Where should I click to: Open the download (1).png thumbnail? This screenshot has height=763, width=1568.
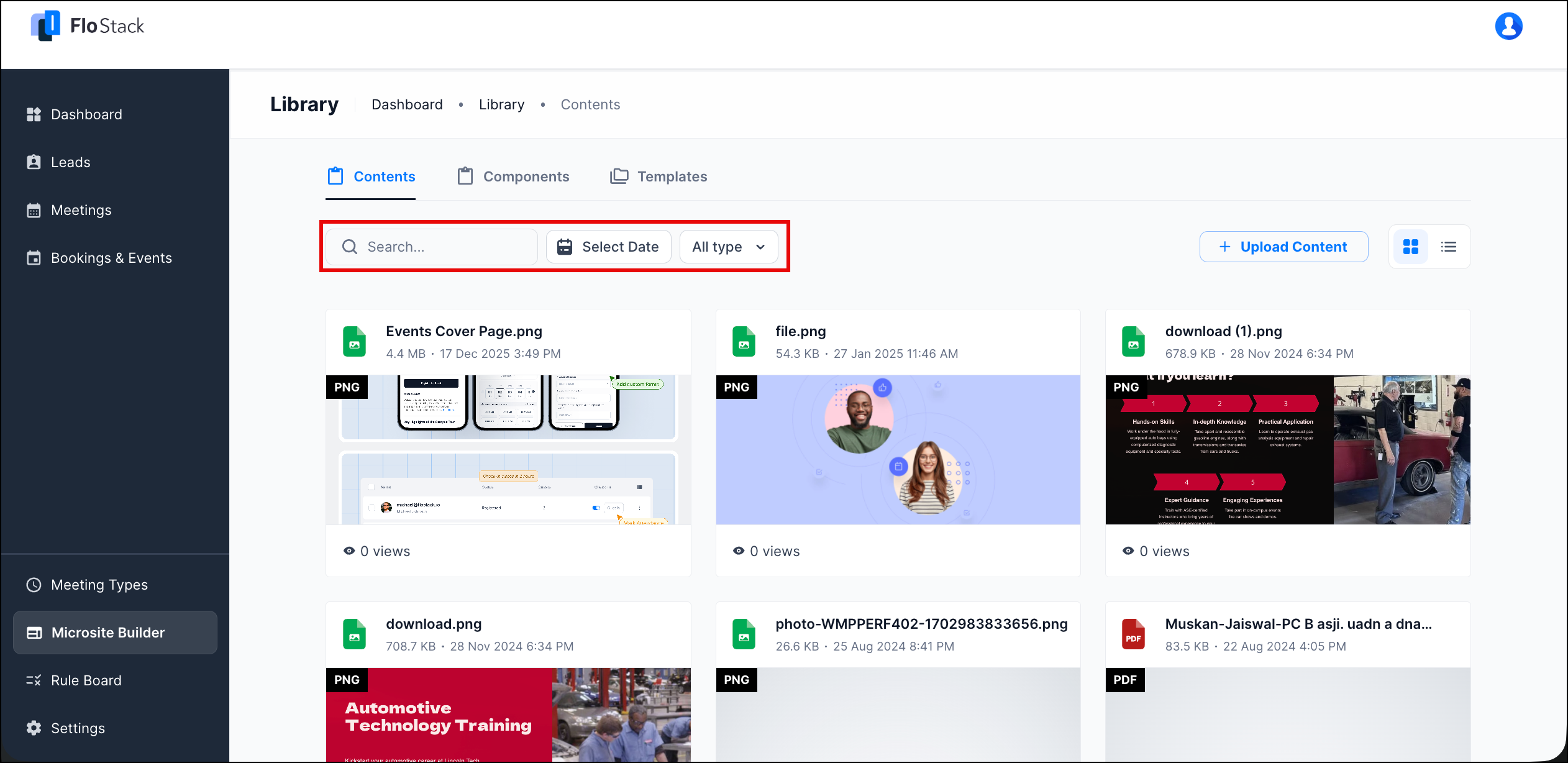tap(1288, 450)
